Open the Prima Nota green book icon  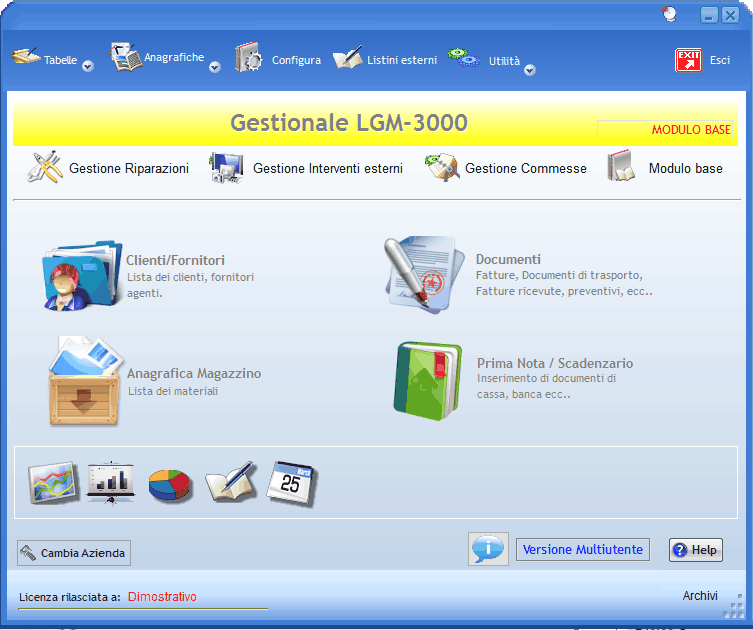point(427,381)
